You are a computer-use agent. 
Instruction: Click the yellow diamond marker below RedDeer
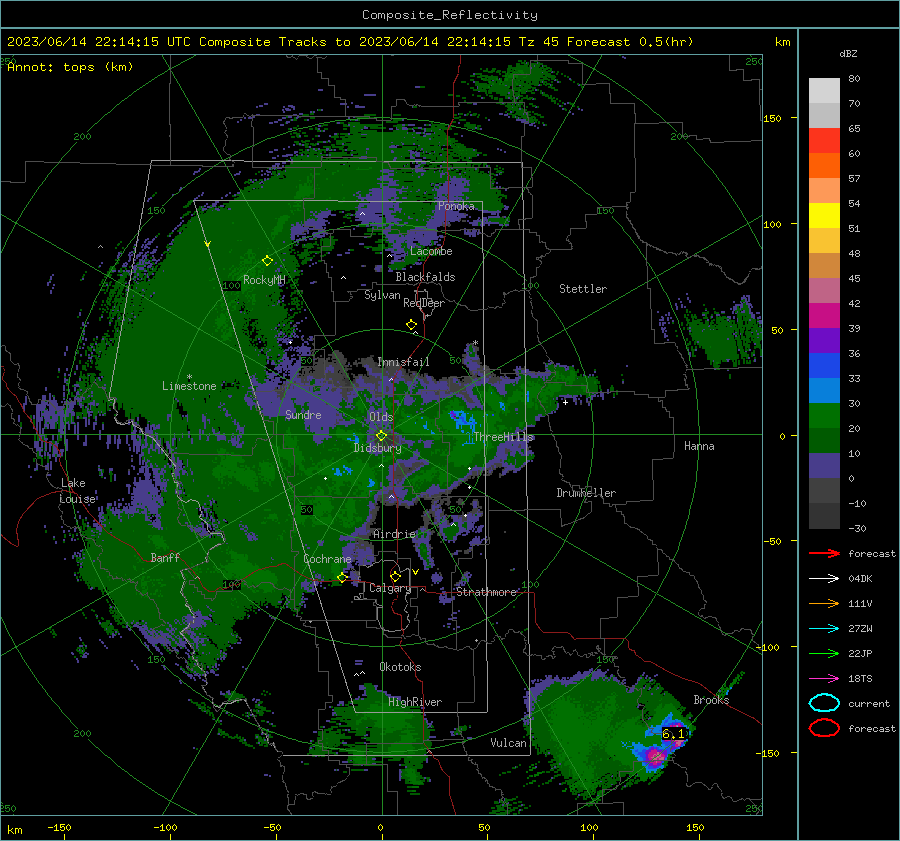pyautogui.click(x=411, y=325)
